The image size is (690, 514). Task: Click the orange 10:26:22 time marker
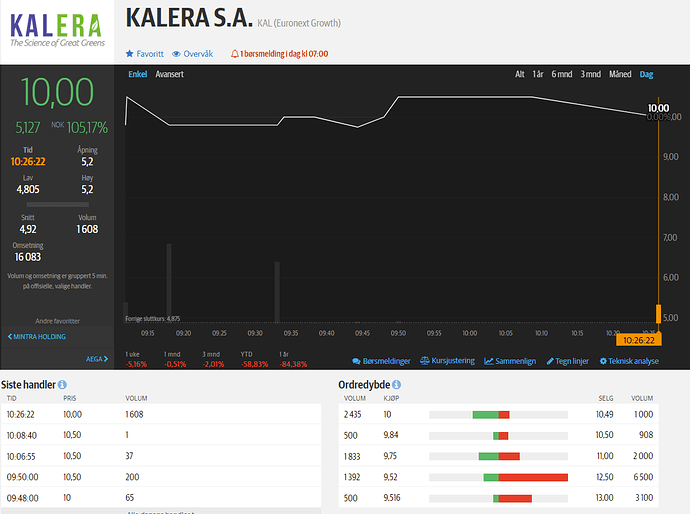639,340
